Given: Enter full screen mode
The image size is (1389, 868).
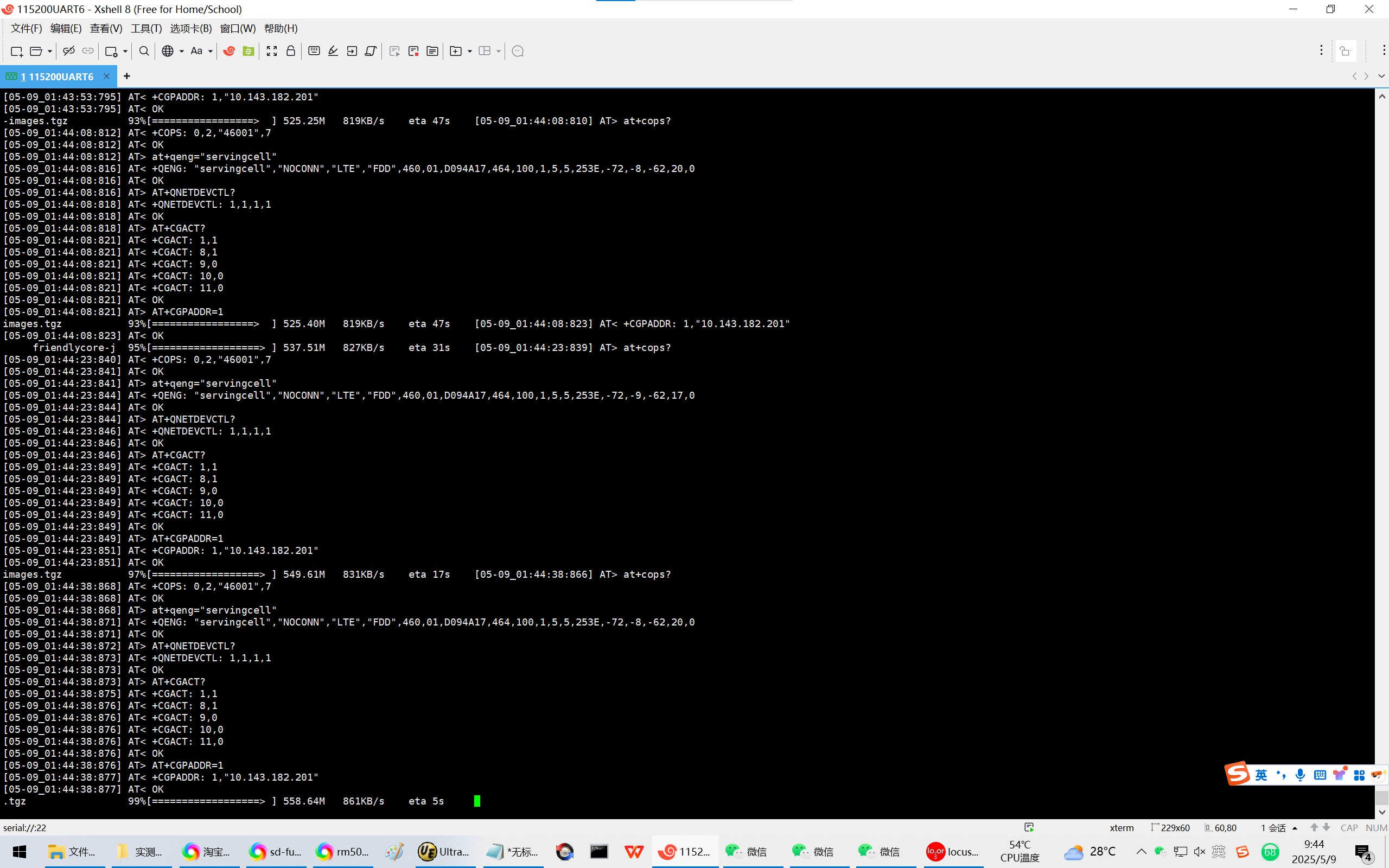Looking at the screenshot, I should [272, 52].
